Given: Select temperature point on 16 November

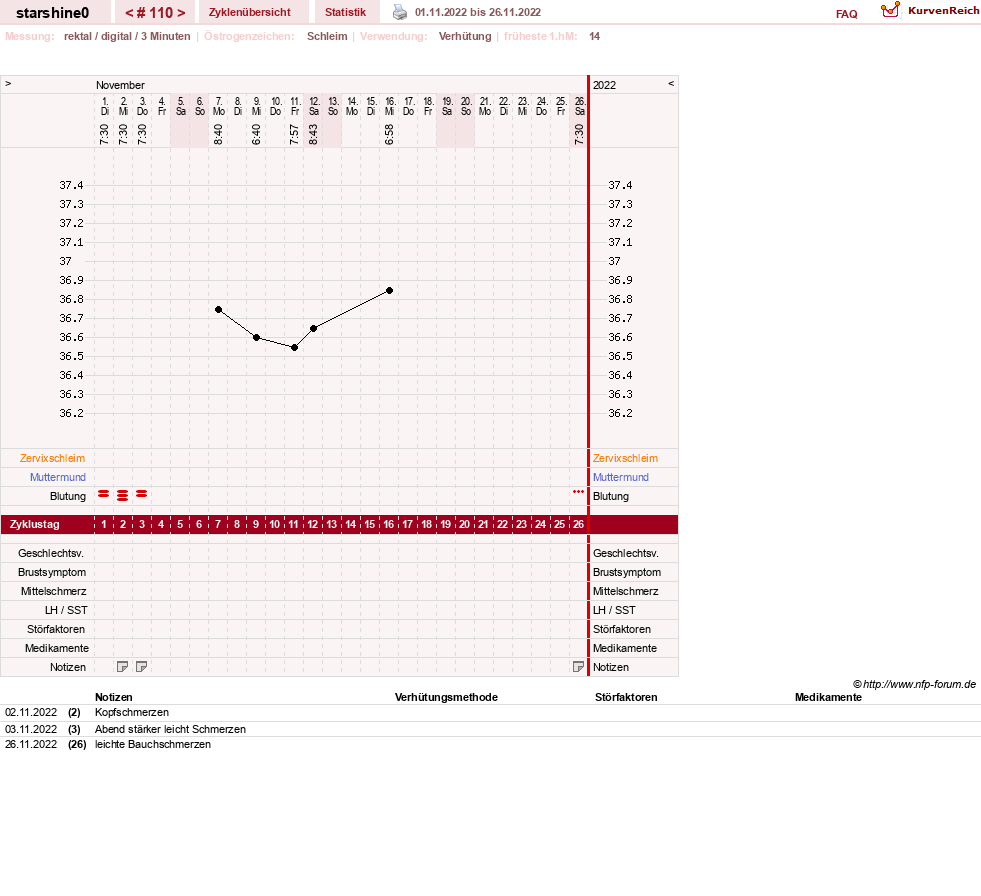Looking at the screenshot, I should [389, 290].
